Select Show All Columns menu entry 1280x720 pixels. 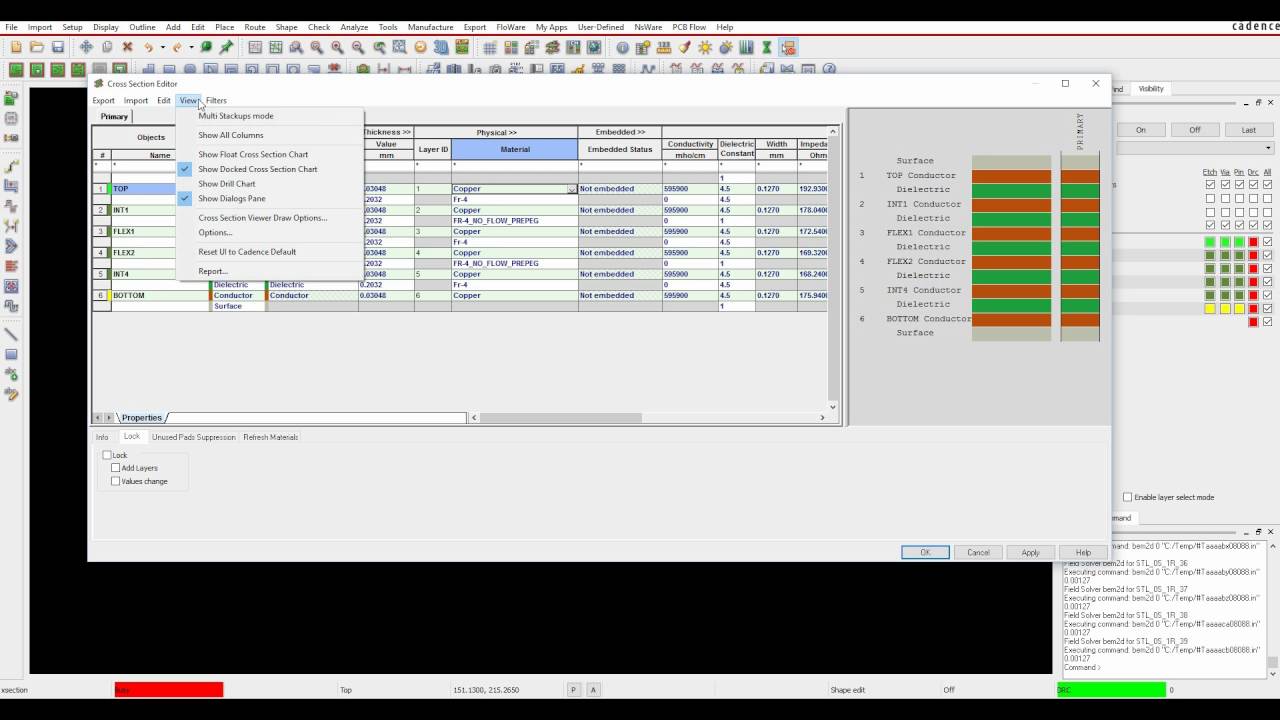coord(231,135)
